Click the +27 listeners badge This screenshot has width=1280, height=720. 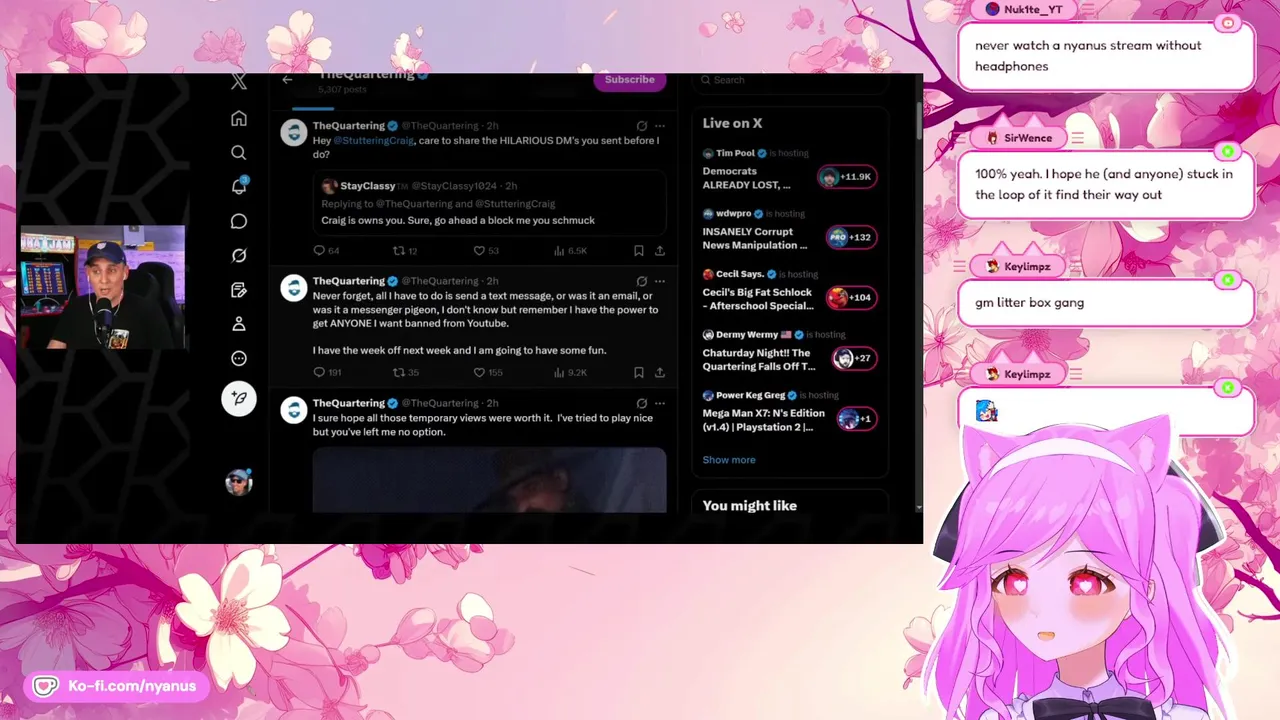point(854,358)
